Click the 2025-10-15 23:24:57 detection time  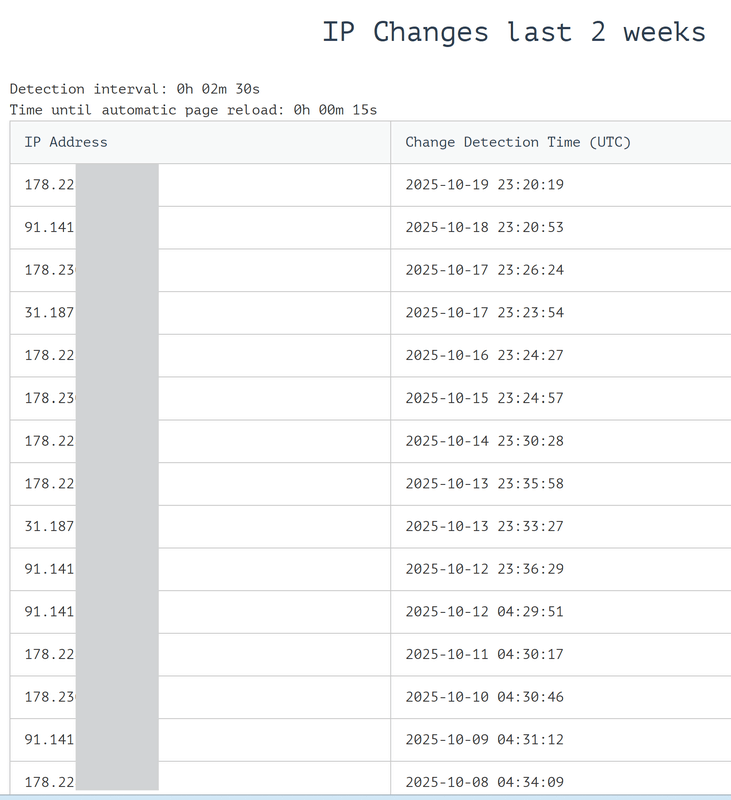[x=484, y=398]
